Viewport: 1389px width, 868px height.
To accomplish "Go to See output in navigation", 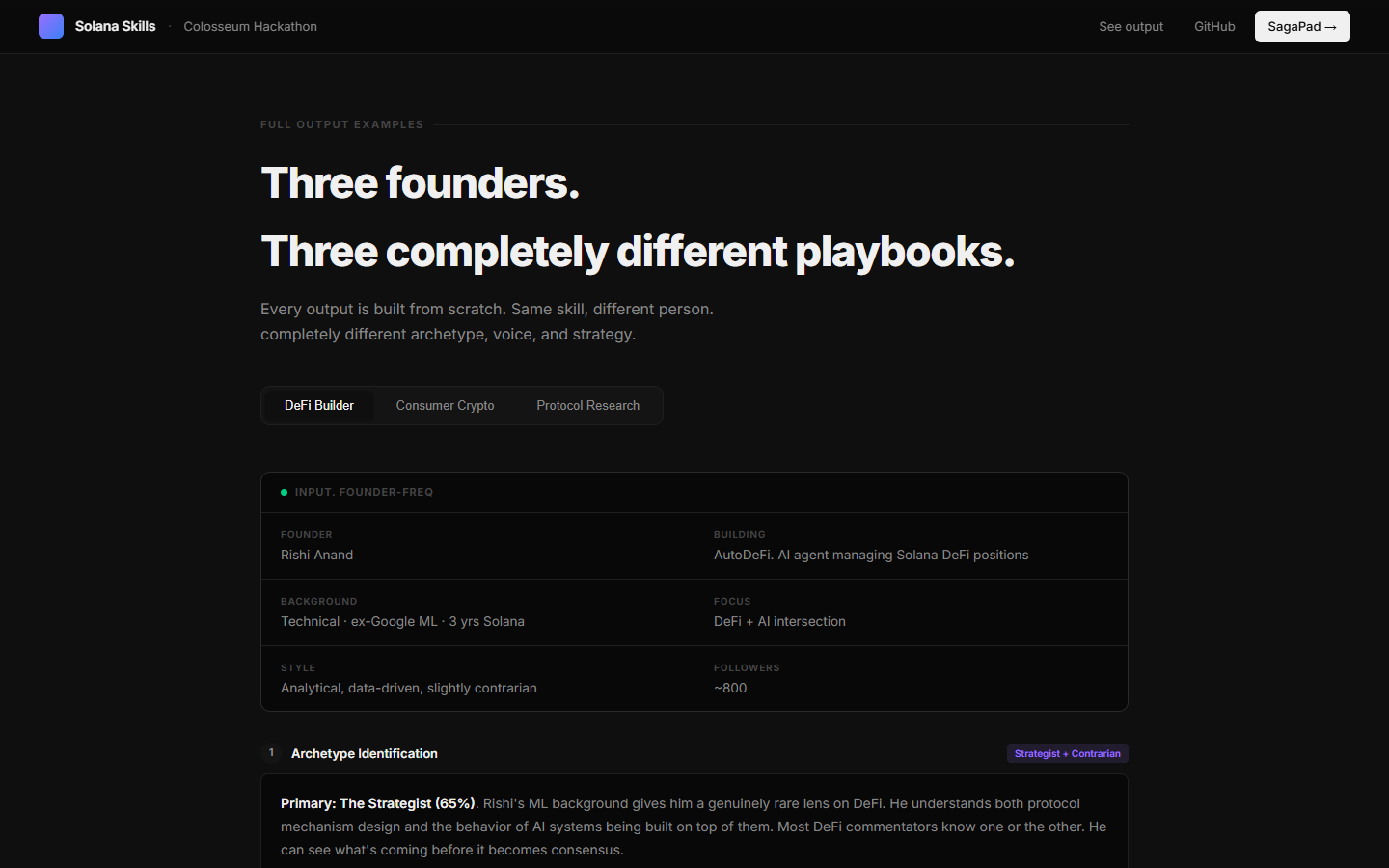I will 1130,26.
